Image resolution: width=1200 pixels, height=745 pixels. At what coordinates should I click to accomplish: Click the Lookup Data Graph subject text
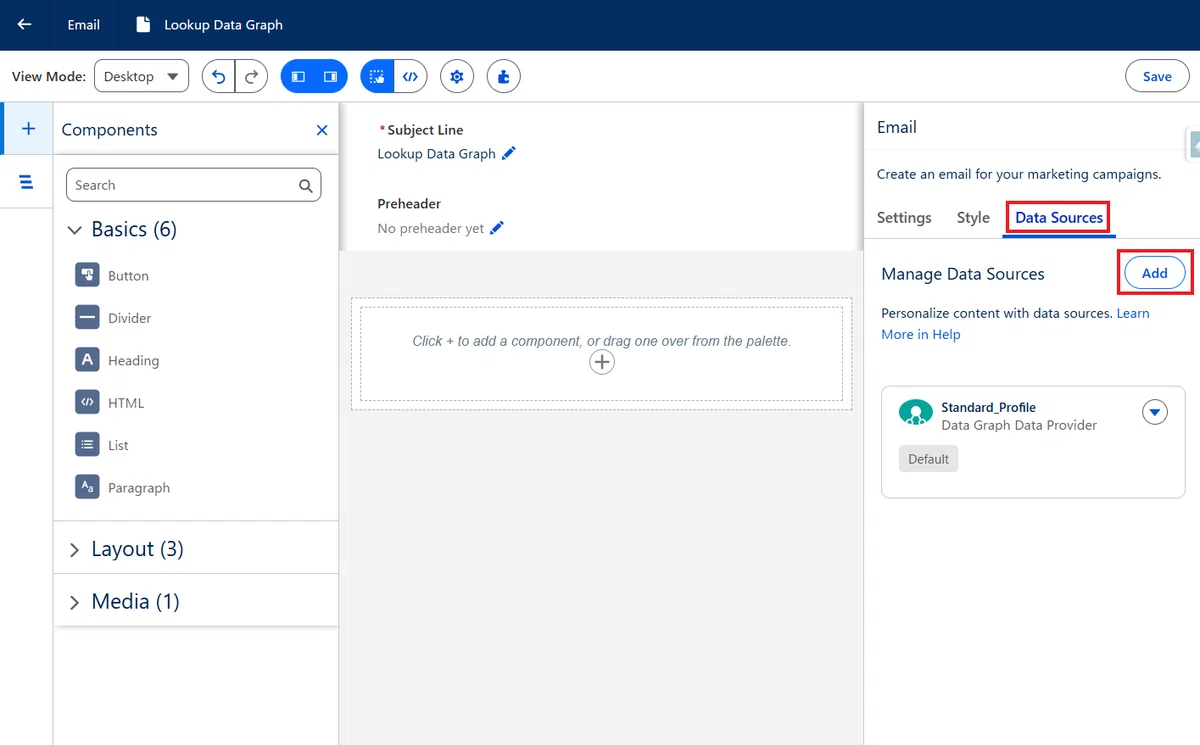pos(436,154)
